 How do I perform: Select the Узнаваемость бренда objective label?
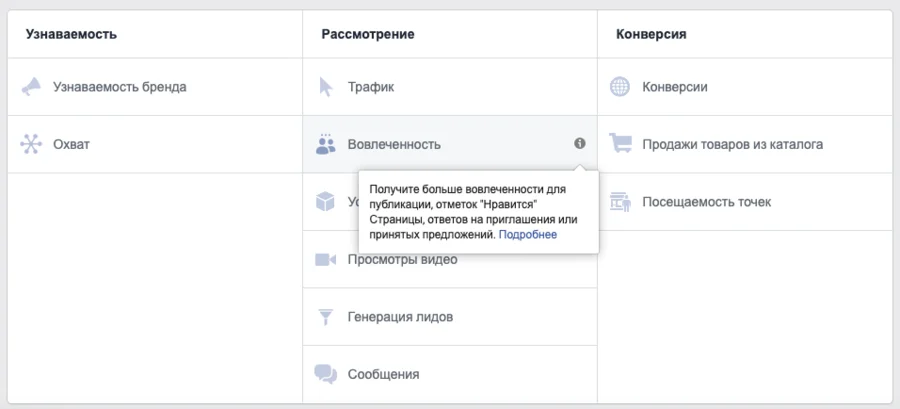click(x=120, y=87)
